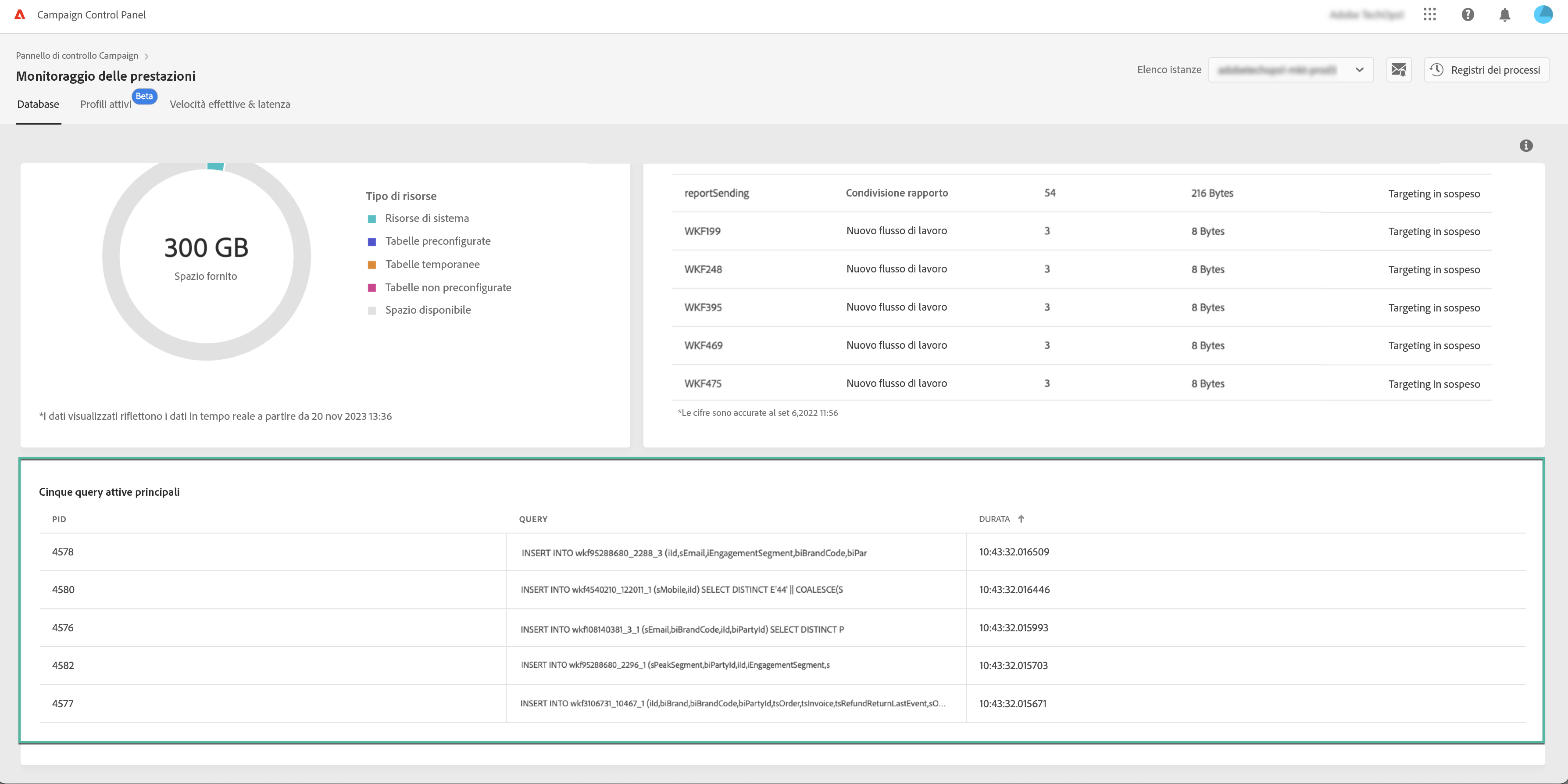Select the Database tab
The width and height of the screenshot is (1568, 784).
(38, 104)
